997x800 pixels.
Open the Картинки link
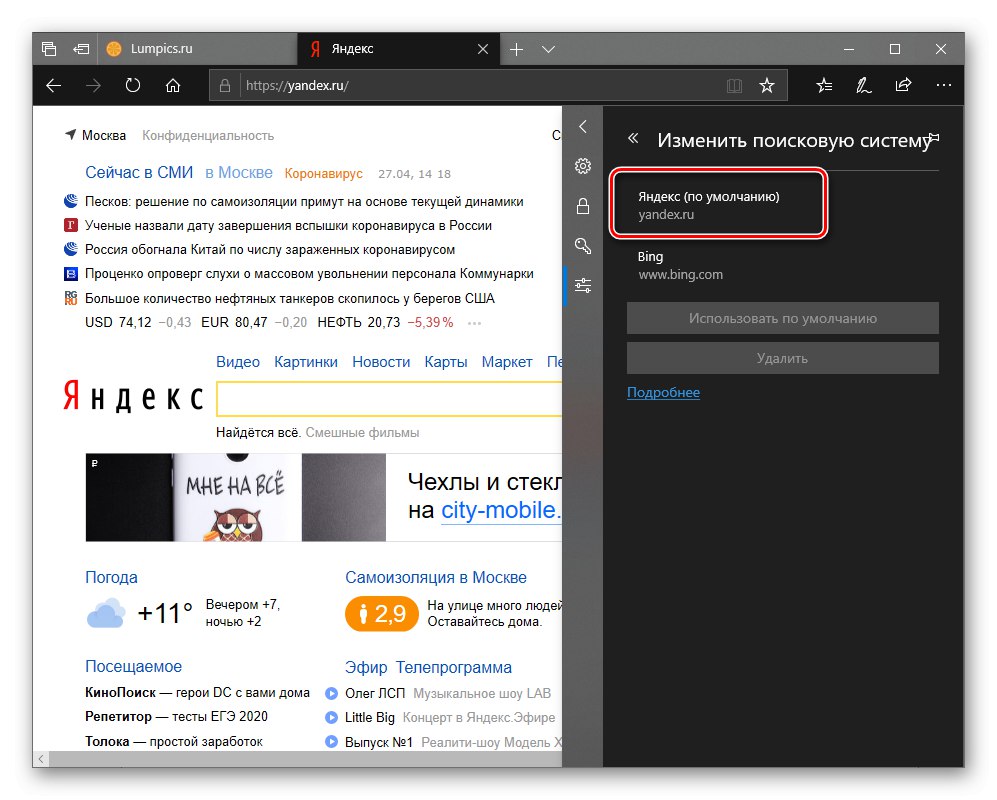pos(306,362)
